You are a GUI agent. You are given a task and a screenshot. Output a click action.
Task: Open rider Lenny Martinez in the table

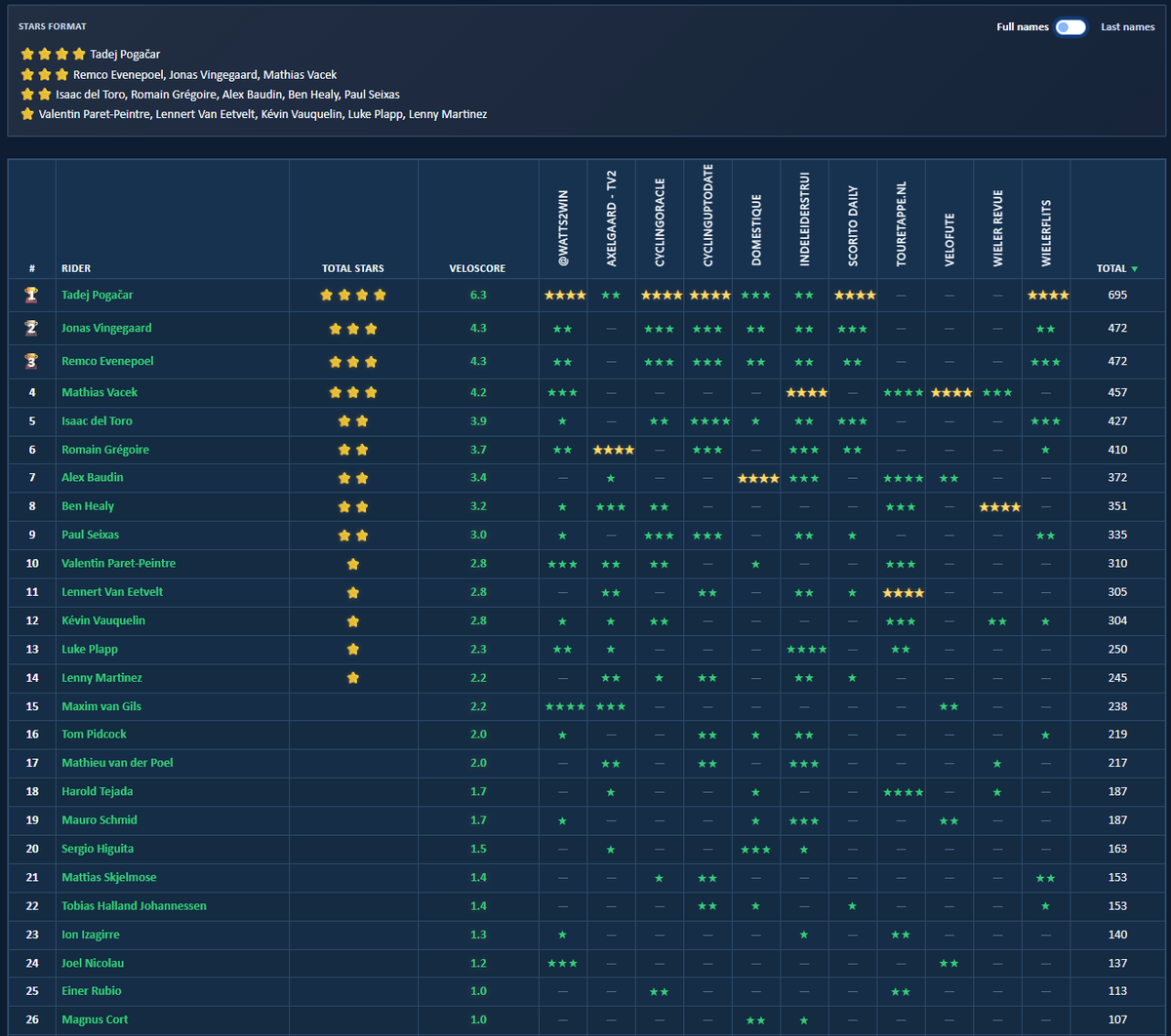[x=103, y=677]
